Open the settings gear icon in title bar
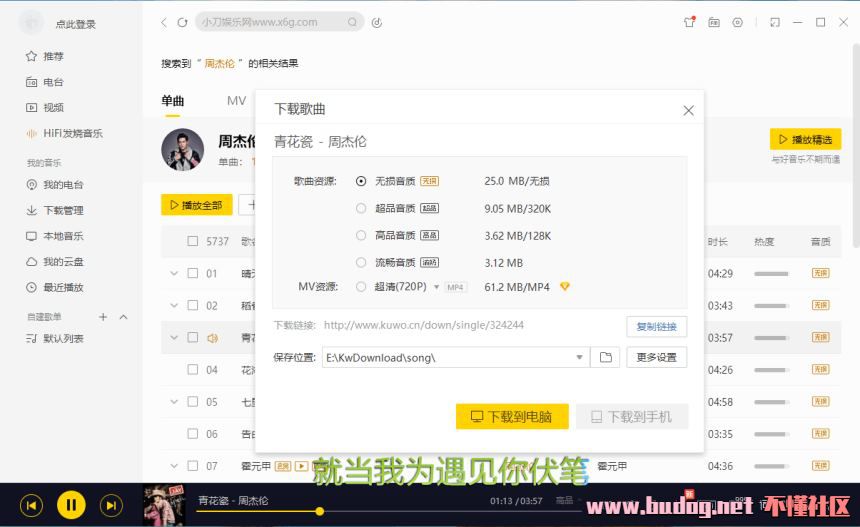 click(738, 22)
